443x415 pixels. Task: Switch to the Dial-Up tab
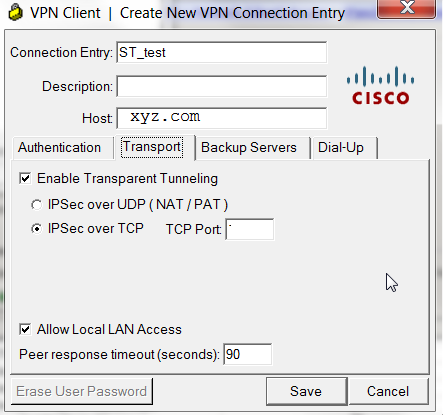pyautogui.click(x=341, y=148)
